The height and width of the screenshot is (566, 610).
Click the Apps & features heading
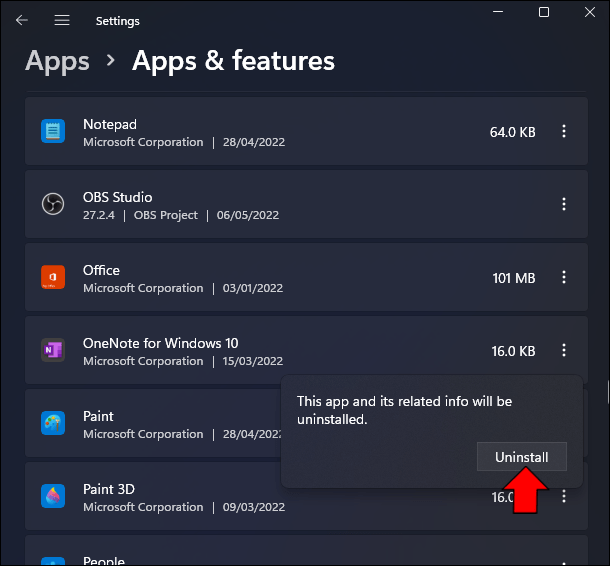(233, 61)
